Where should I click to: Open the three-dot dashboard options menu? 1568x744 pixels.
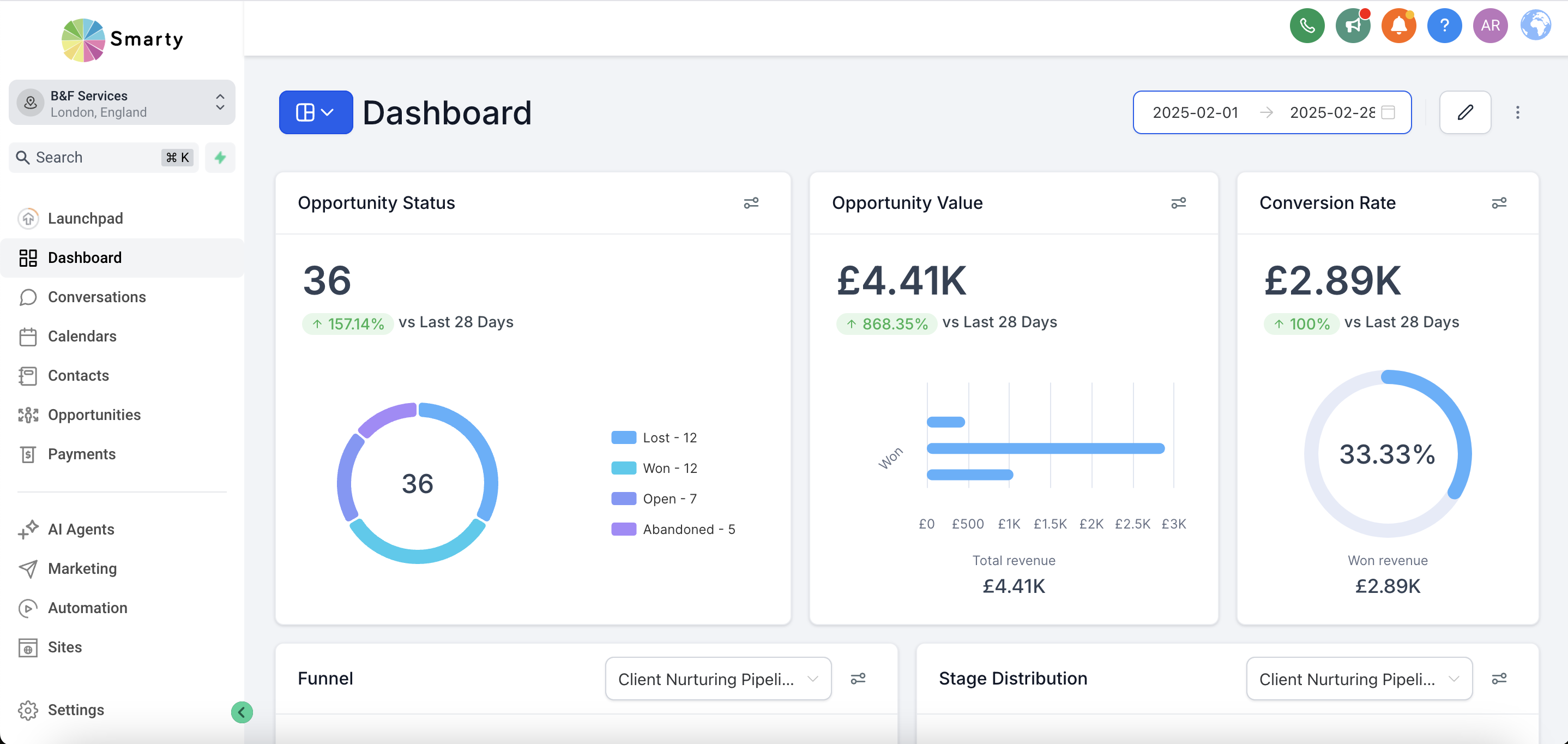(x=1517, y=112)
